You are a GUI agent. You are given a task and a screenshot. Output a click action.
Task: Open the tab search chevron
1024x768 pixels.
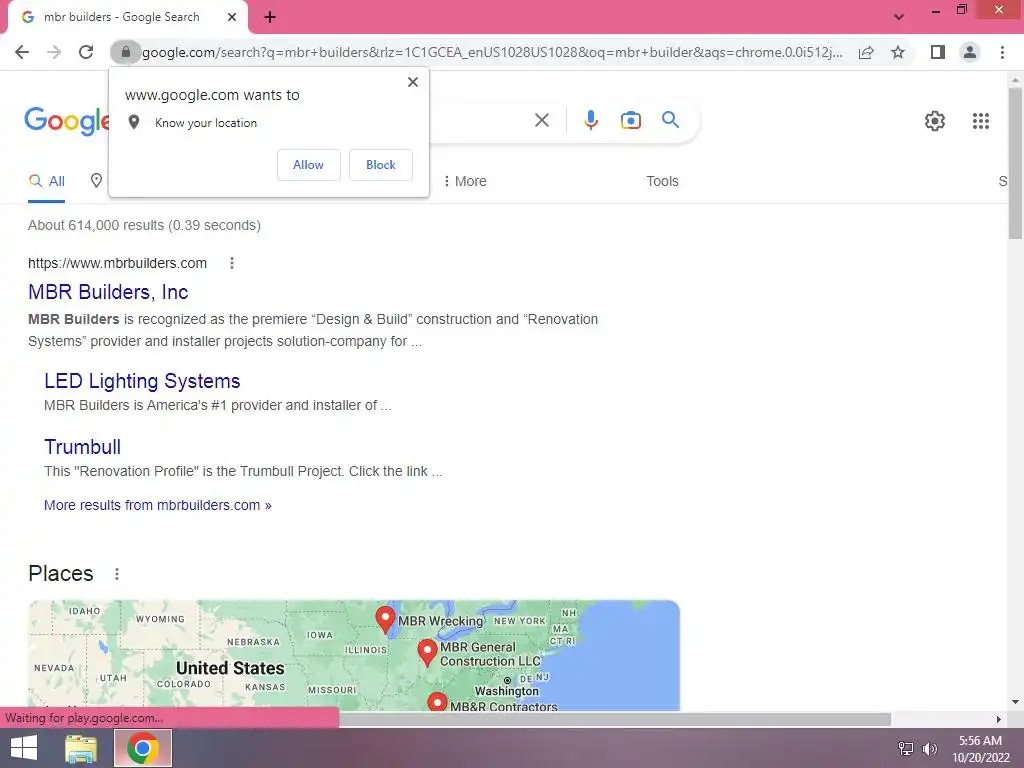[899, 17]
